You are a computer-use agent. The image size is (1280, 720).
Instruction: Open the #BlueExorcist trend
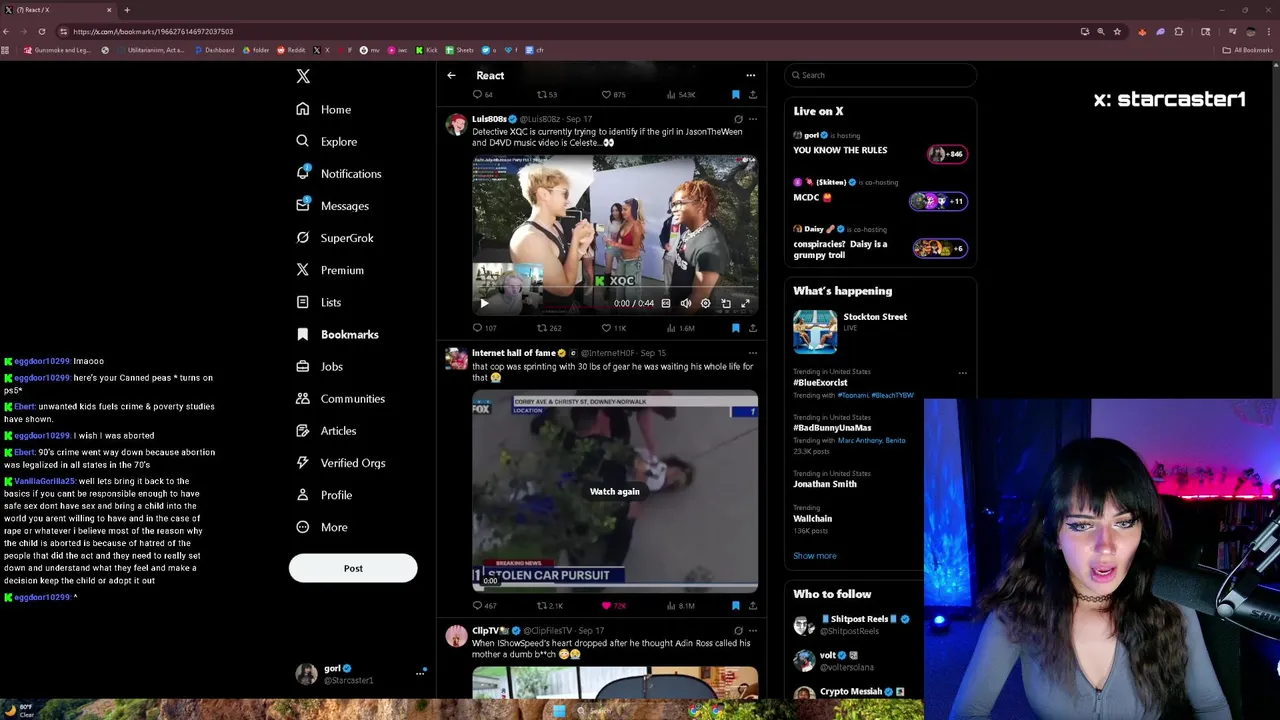[820, 383]
